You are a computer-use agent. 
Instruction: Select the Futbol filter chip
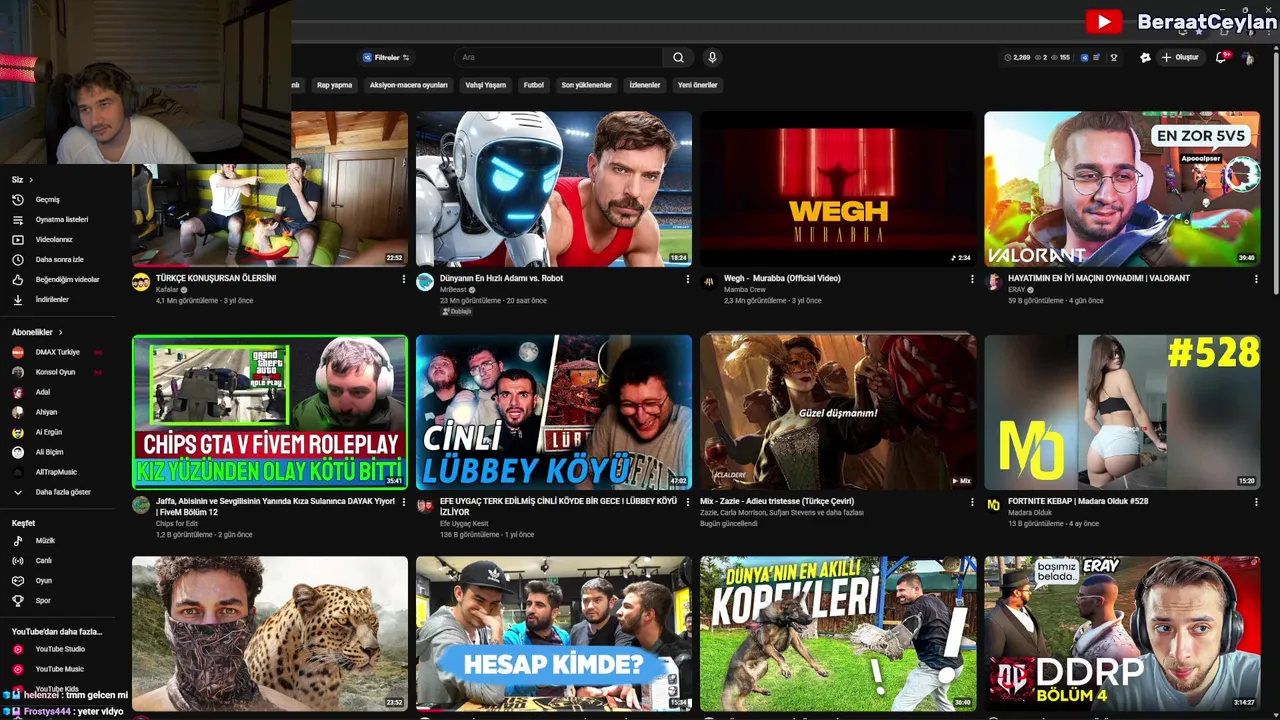(534, 85)
